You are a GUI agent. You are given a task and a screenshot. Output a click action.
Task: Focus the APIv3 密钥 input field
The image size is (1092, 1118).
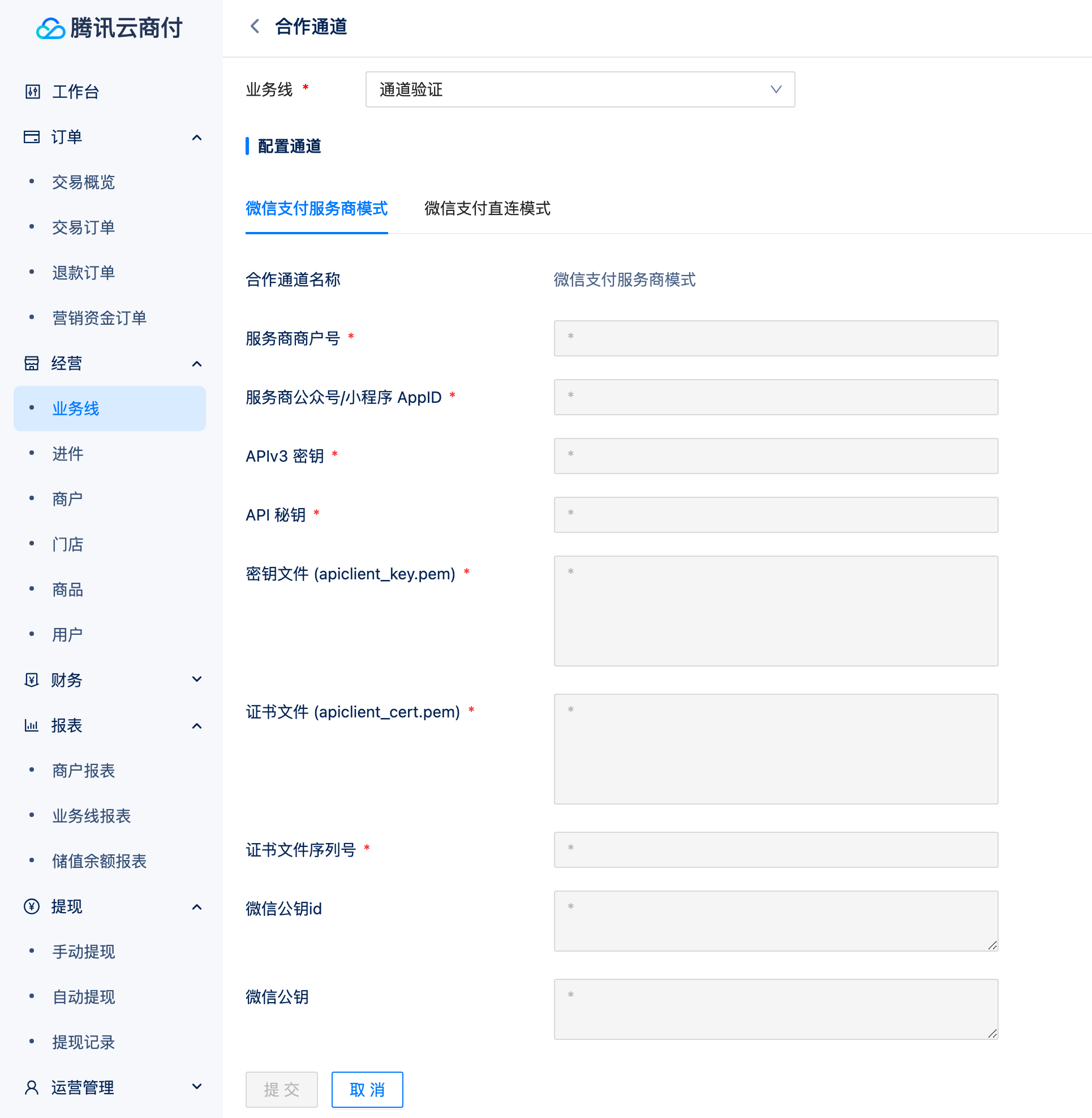click(775, 456)
